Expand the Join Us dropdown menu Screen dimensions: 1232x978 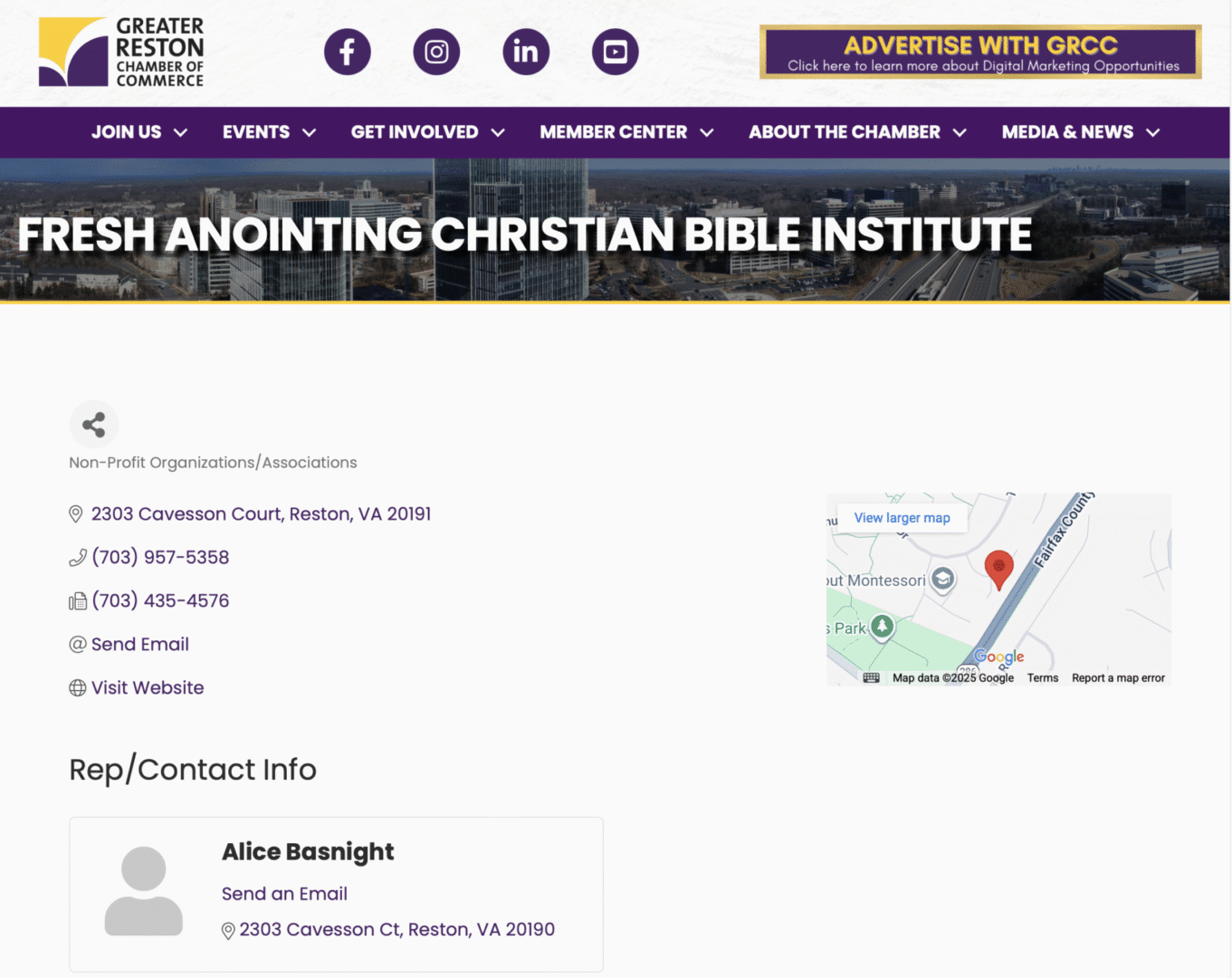139,132
